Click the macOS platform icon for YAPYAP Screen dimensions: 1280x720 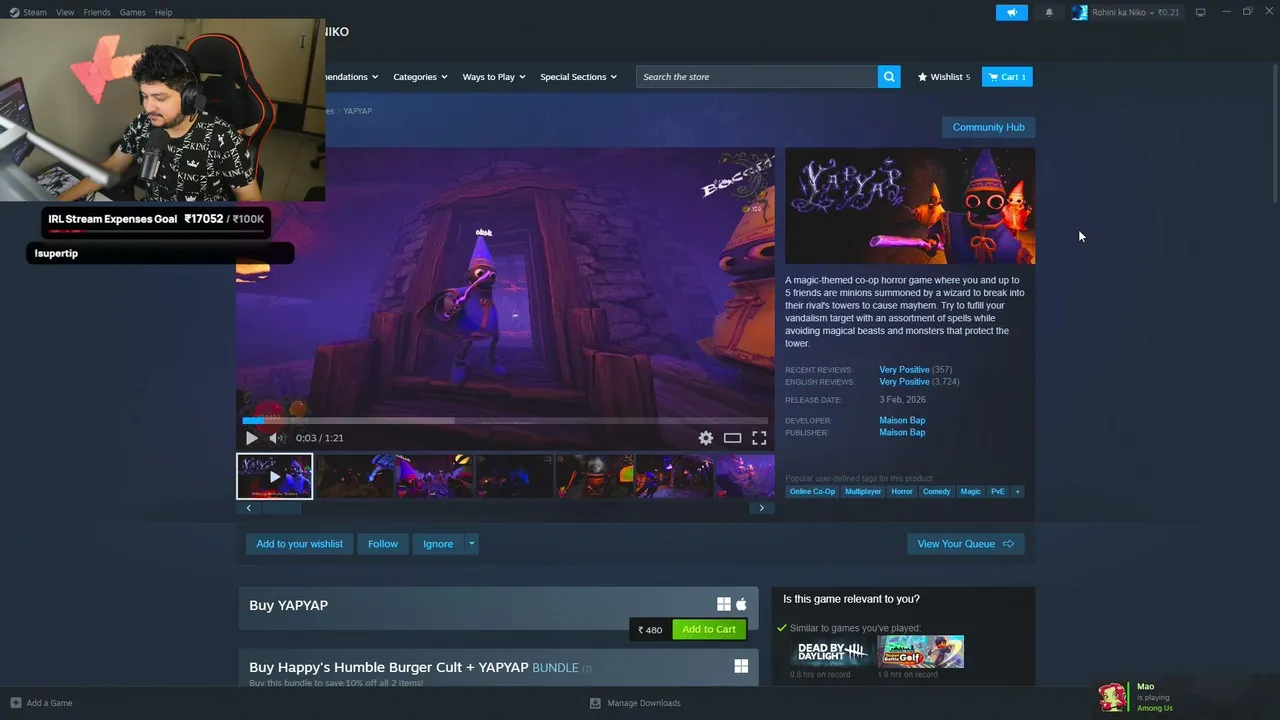[x=741, y=604]
